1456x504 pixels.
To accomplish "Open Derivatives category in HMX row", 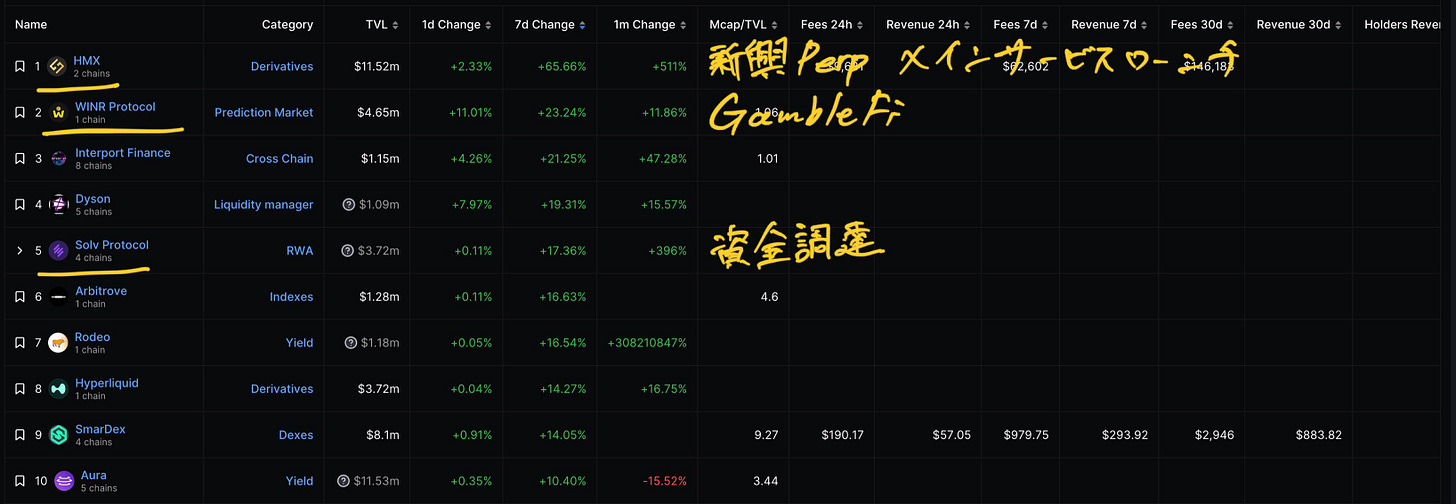I will coord(282,67).
